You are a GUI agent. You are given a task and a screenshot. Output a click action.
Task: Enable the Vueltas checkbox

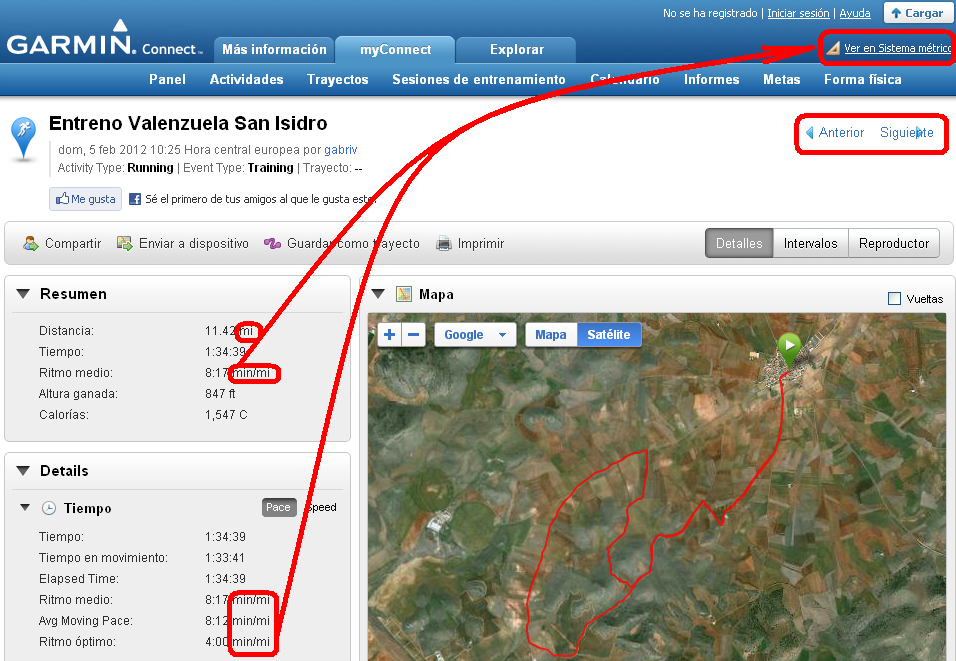tap(895, 298)
